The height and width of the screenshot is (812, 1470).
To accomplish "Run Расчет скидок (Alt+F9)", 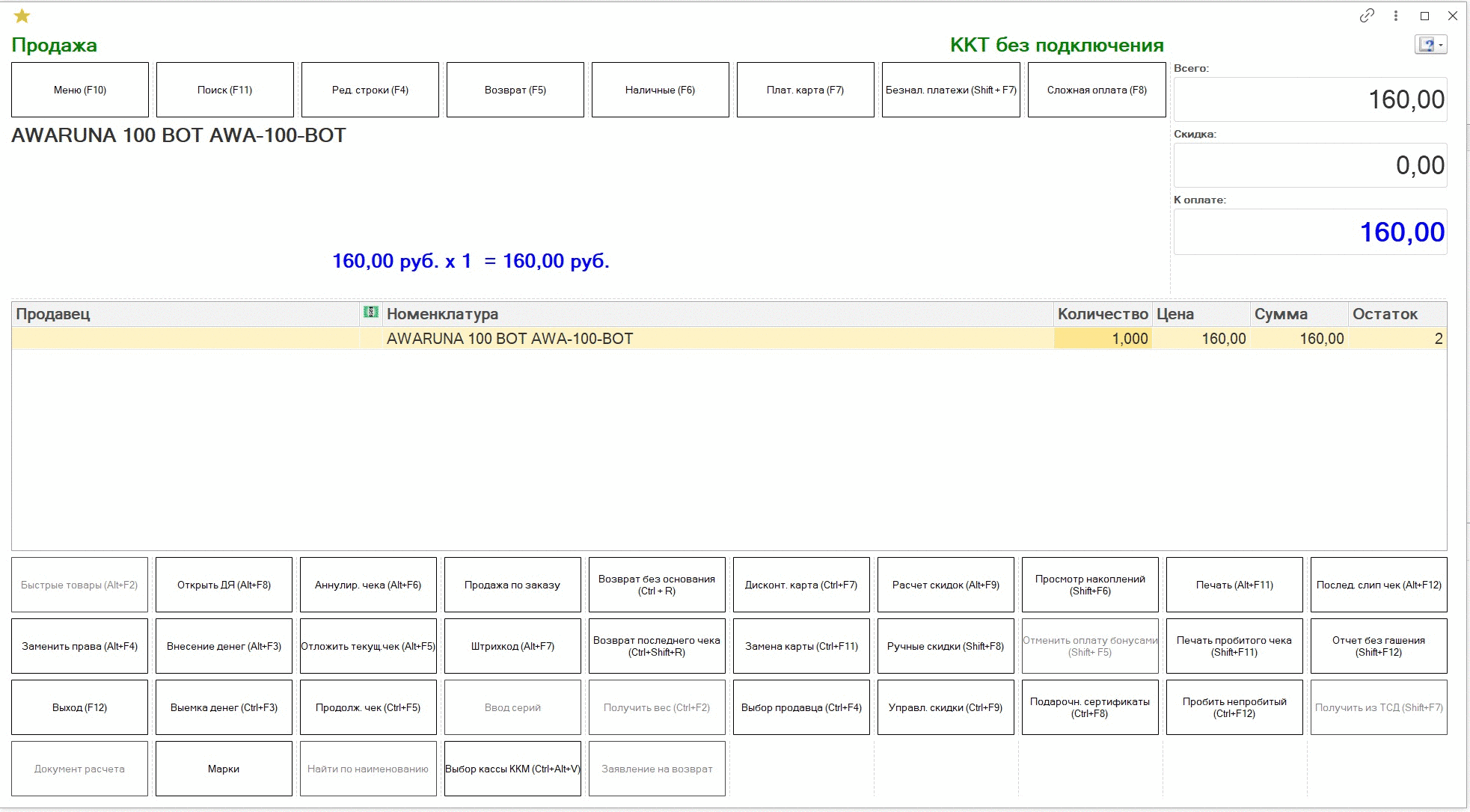I will (946, 585).
